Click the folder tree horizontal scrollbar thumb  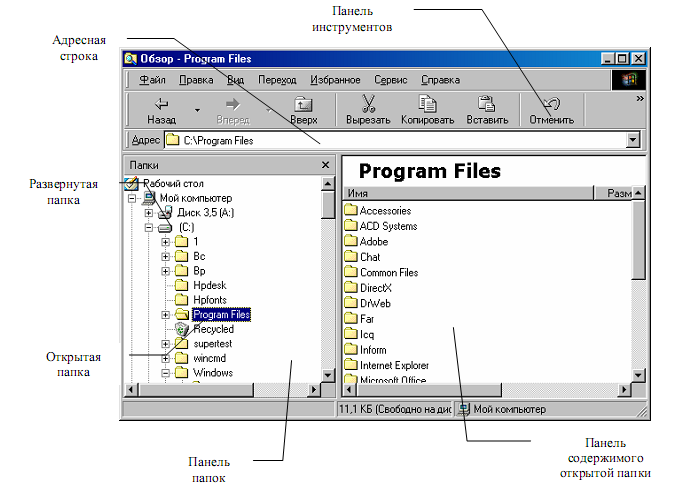(197, 390)
